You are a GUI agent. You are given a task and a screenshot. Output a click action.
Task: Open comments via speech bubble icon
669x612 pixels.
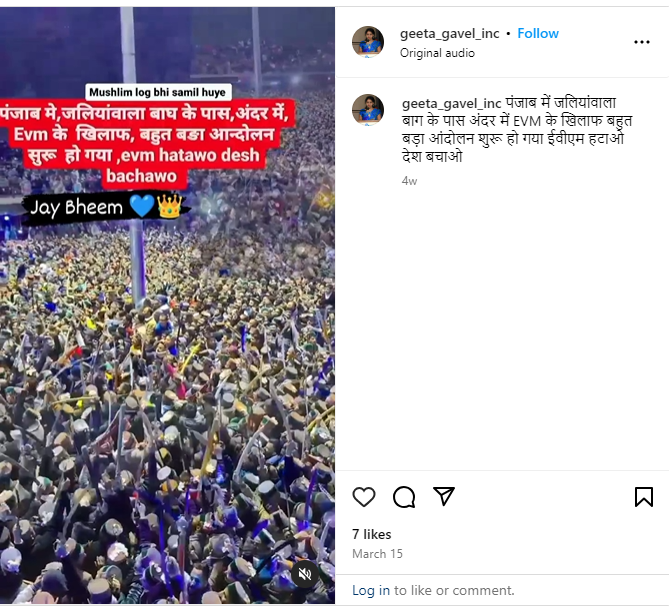404,497
